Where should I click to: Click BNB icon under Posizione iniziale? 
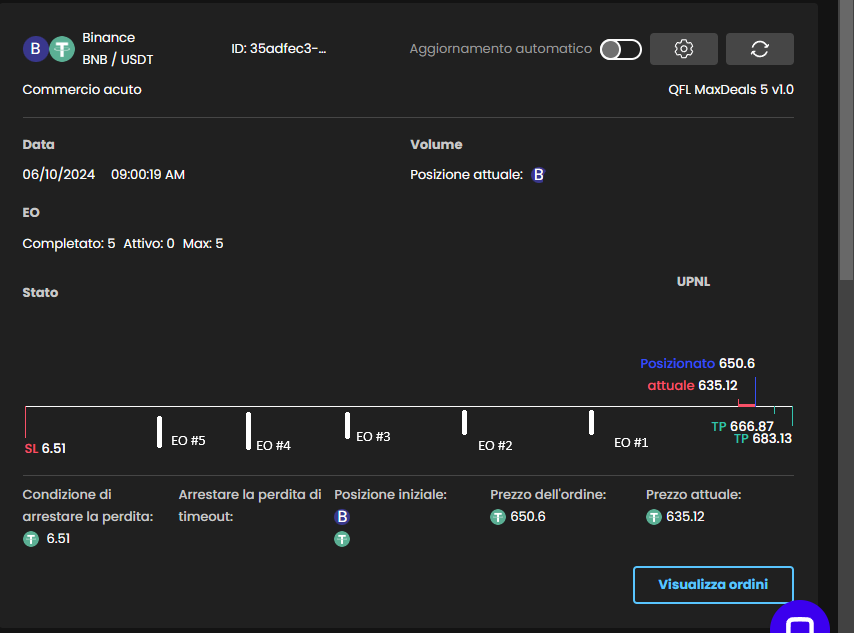click(342, 517)
